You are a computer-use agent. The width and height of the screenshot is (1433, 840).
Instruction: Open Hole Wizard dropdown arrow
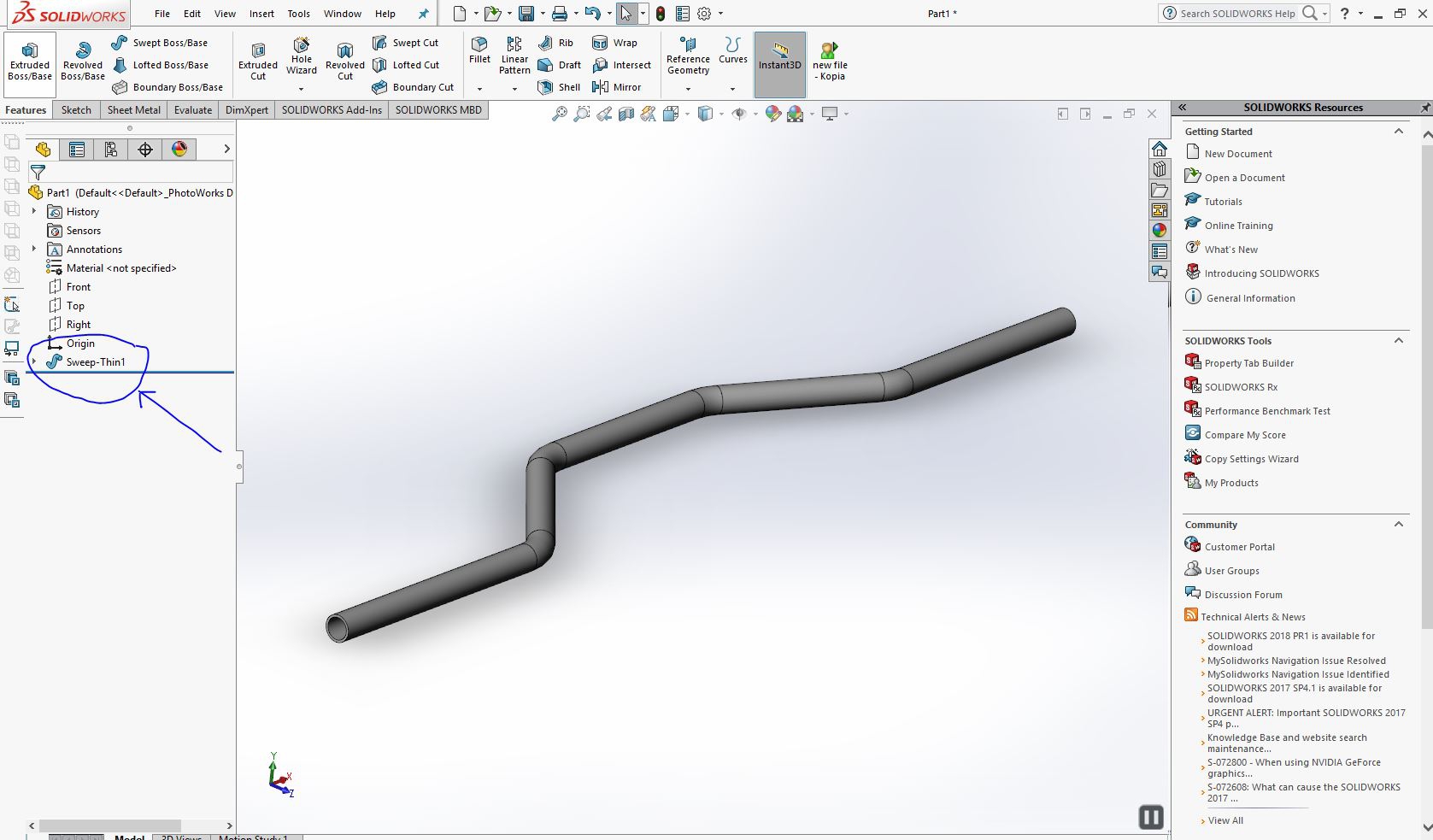tap(301, 89)
